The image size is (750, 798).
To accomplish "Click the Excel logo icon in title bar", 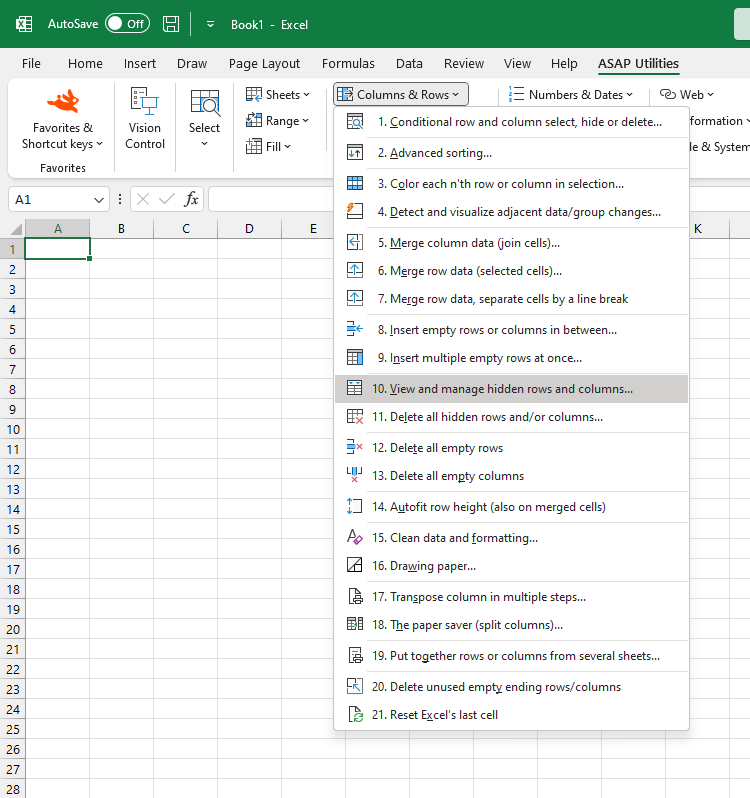I will click(x=24, y=24).
